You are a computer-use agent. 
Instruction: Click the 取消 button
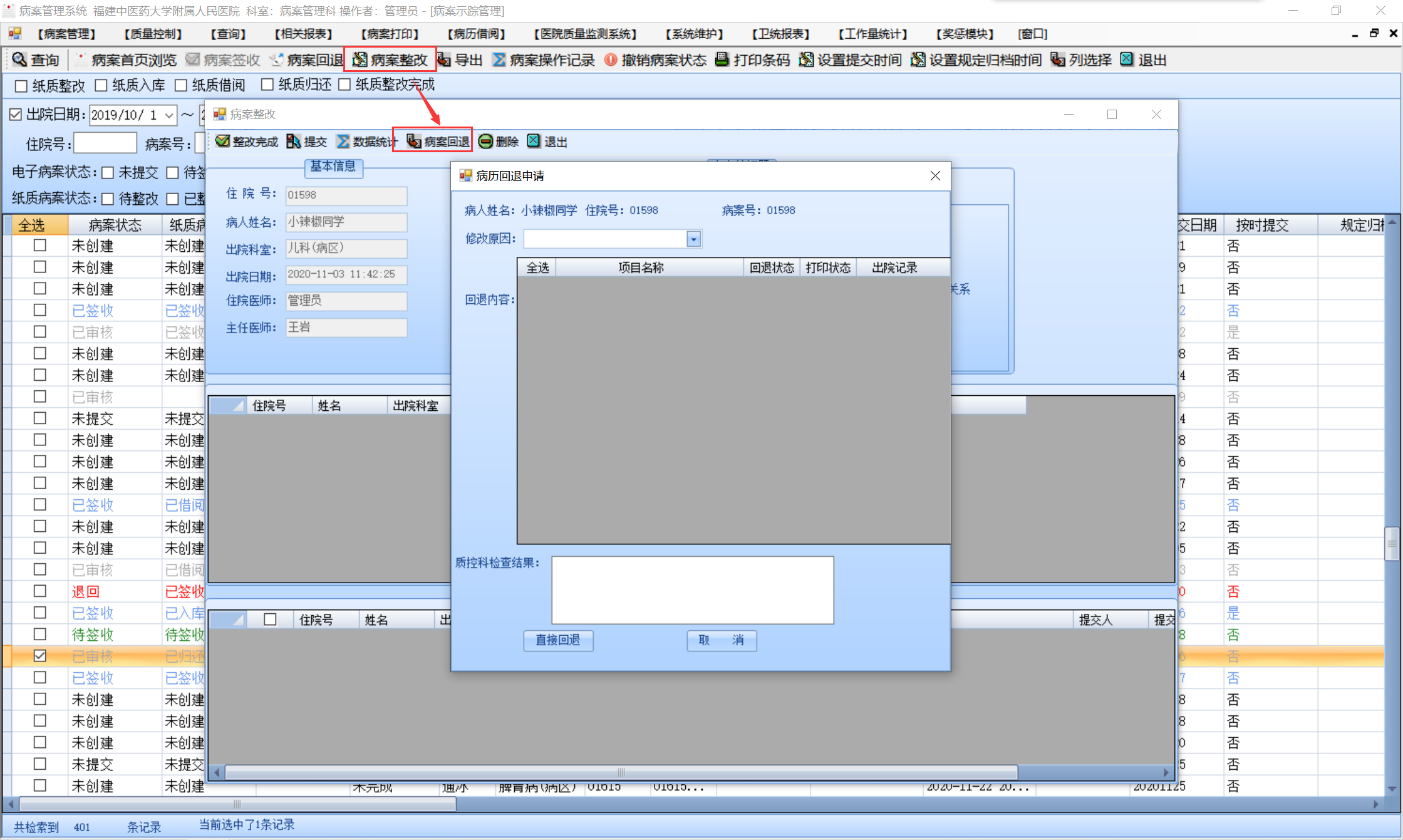[x=721, y=640]
